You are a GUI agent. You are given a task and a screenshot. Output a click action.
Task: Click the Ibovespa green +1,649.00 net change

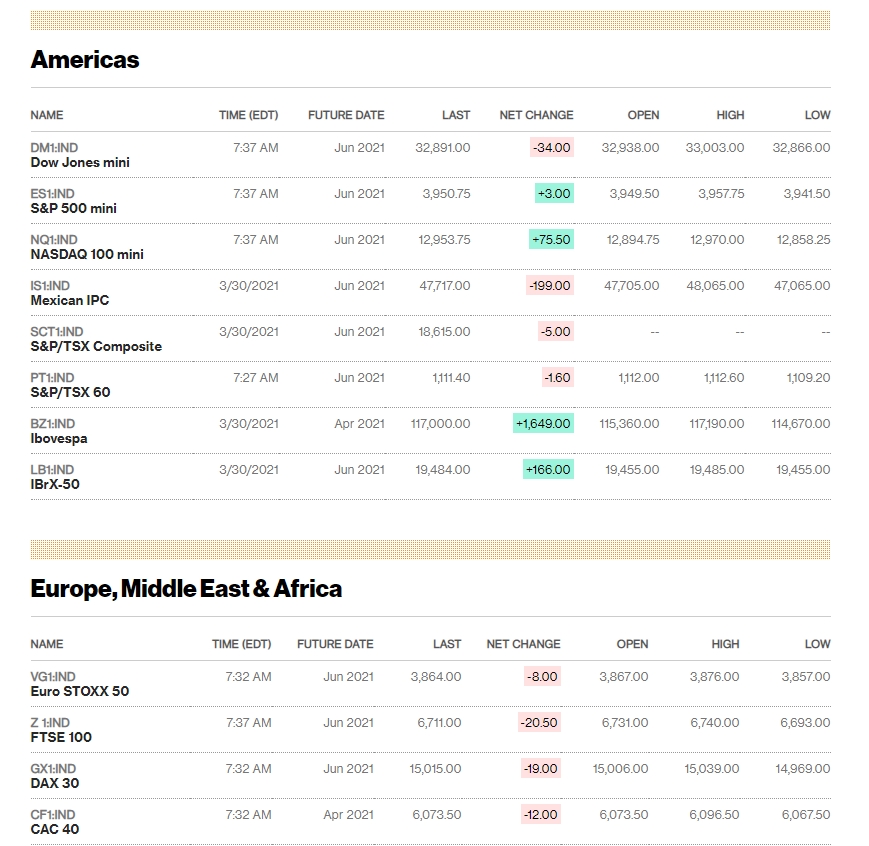point(543,424)
